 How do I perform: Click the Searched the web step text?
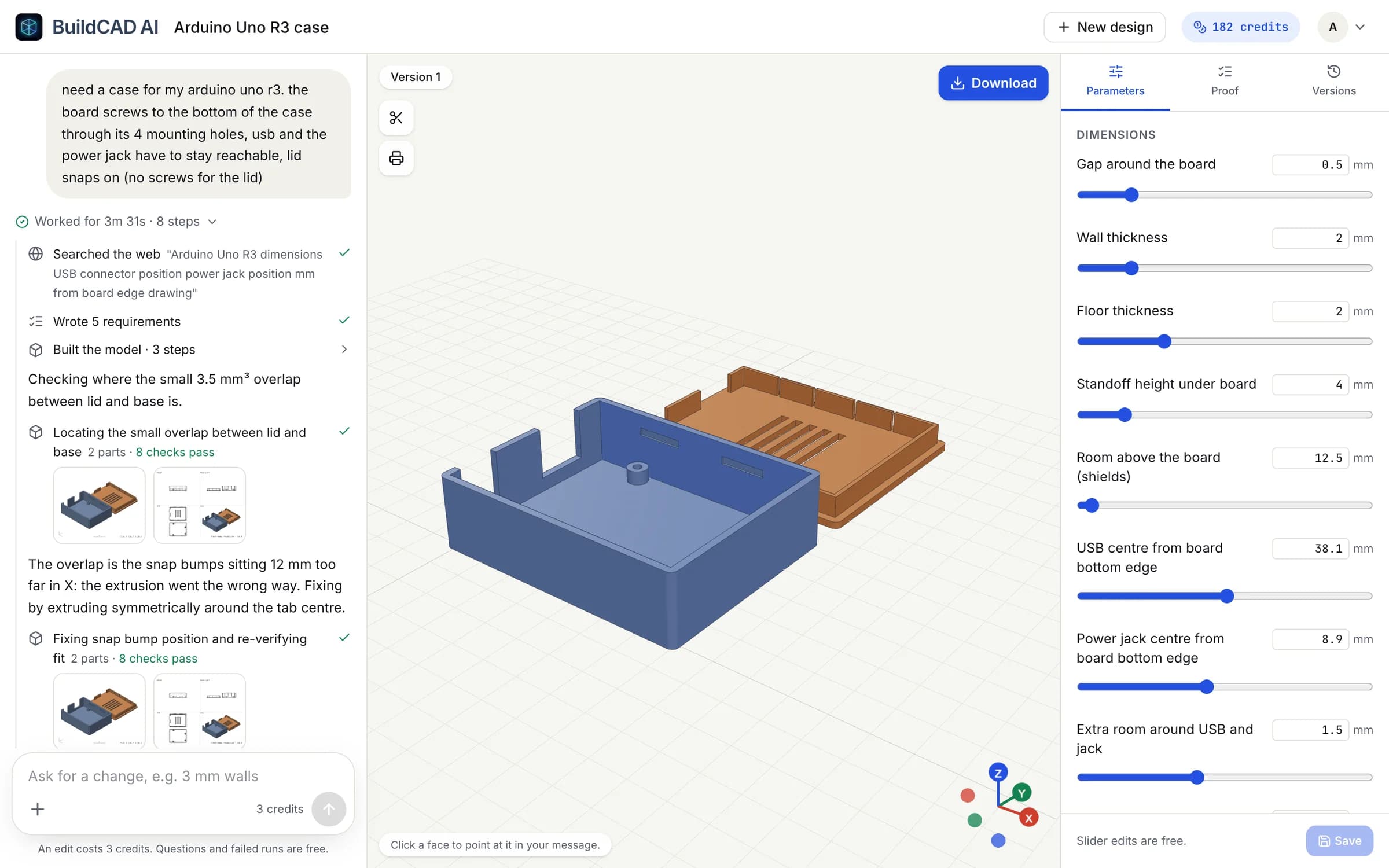[x=188, y=273]
